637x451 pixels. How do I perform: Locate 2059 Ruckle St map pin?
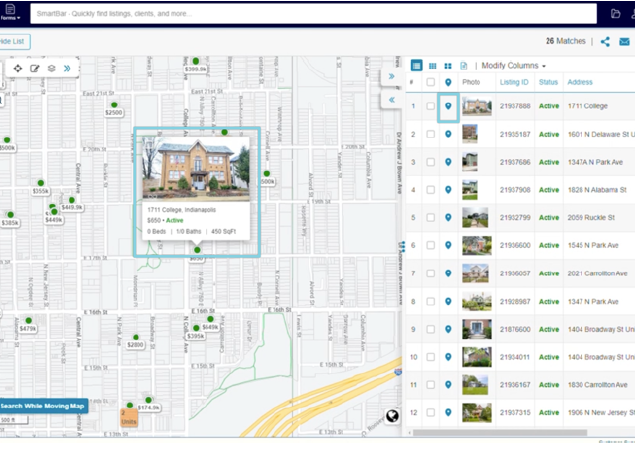[448, 217]
